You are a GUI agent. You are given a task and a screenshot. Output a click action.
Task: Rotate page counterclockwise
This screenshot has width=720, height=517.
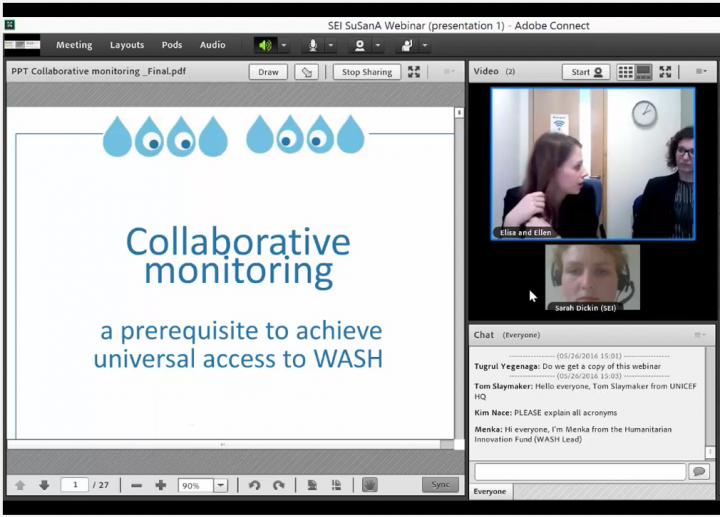click(254, 485)
